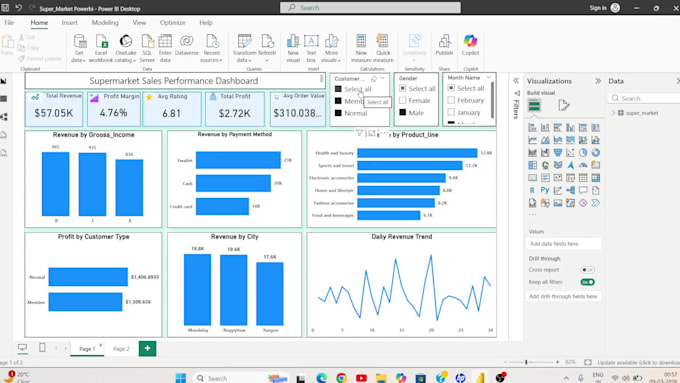Screen dimensions: 680x383
Task: Open Month Name slicer dropdown chevron
Action: click(489, 77)
